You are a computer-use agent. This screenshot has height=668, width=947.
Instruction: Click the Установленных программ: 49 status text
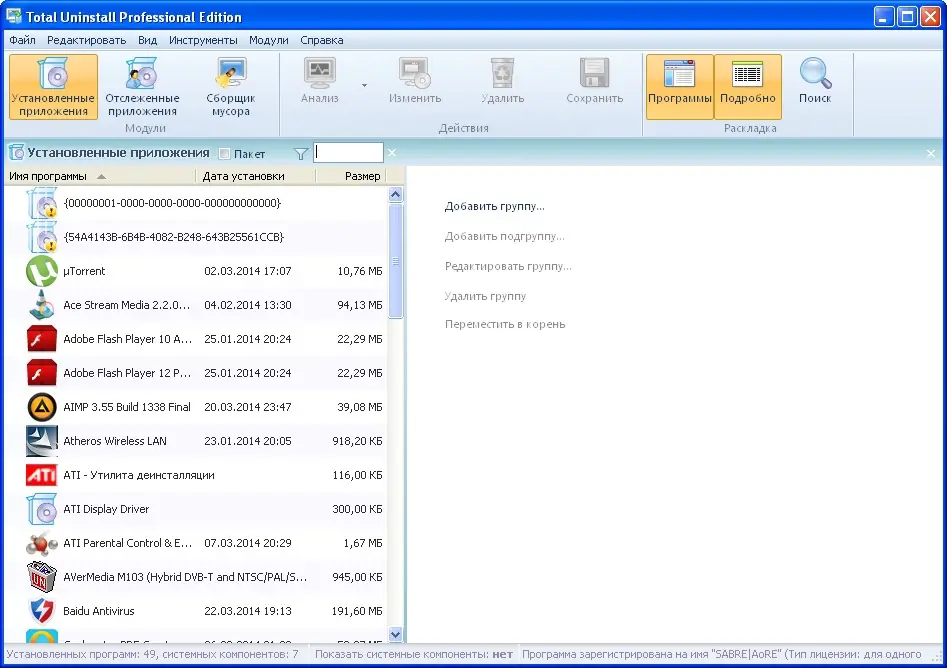point(152,655)
